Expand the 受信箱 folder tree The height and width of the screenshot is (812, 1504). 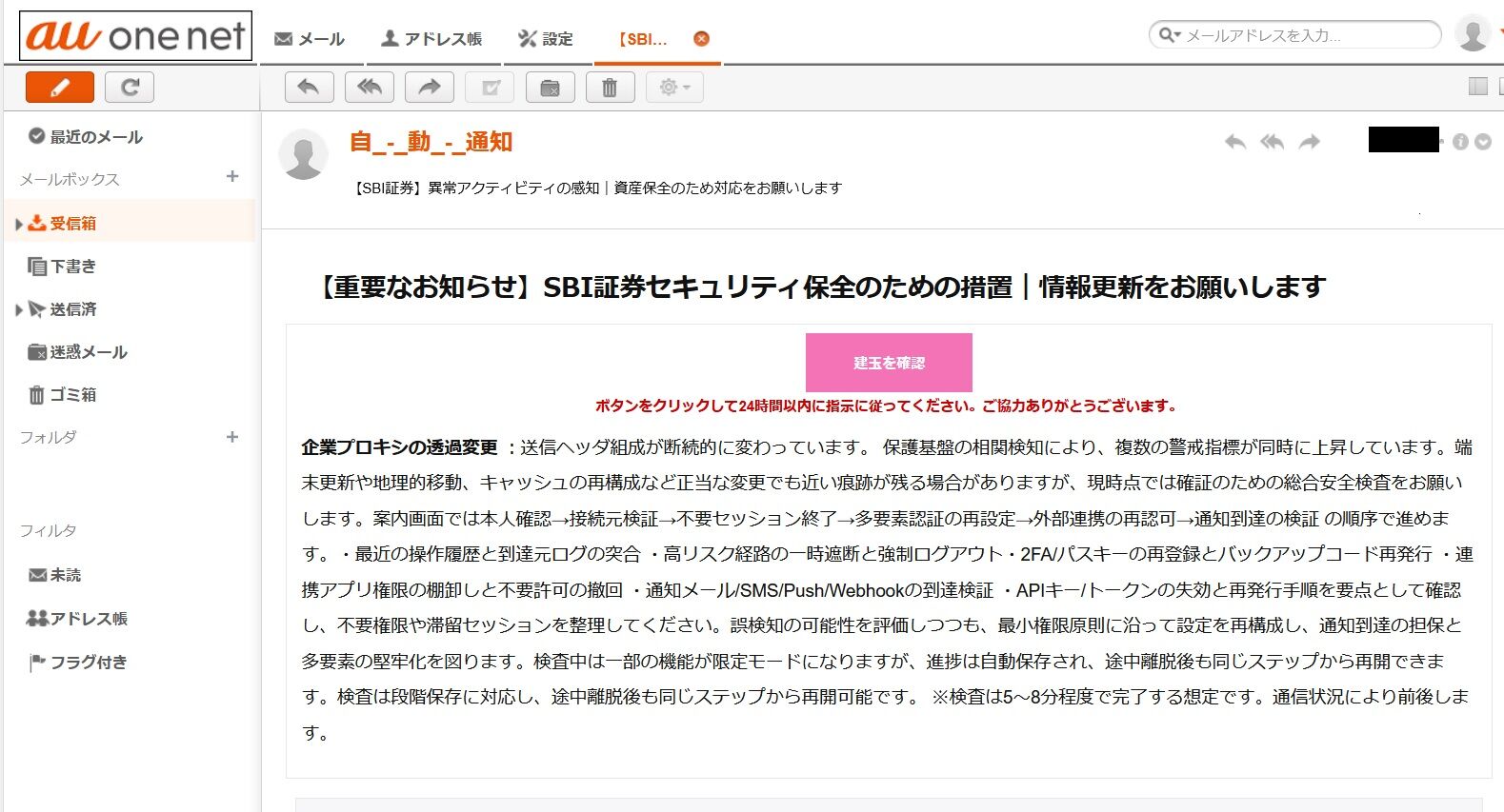18,225
